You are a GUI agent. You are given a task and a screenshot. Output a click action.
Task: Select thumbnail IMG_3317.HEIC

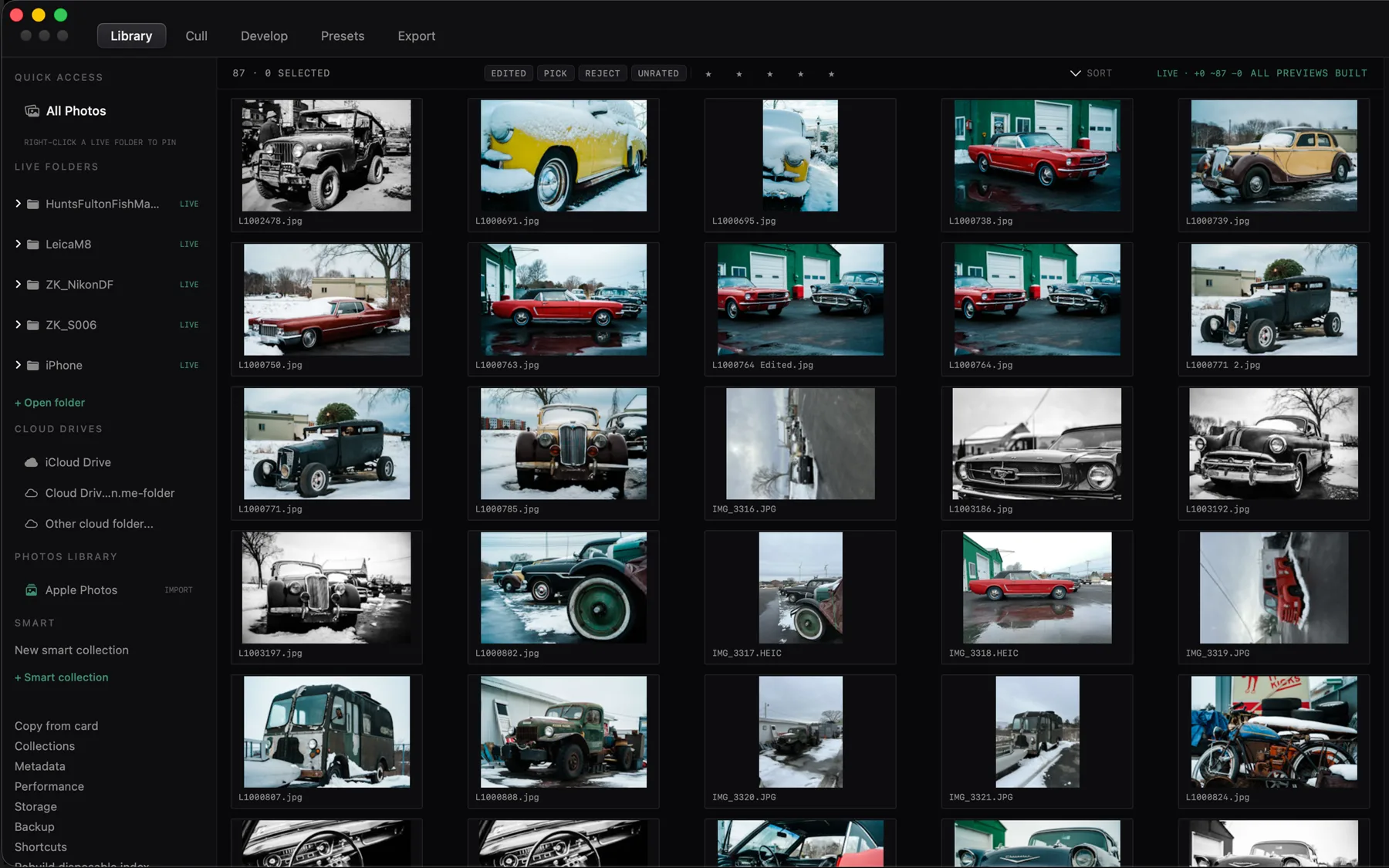800,588
